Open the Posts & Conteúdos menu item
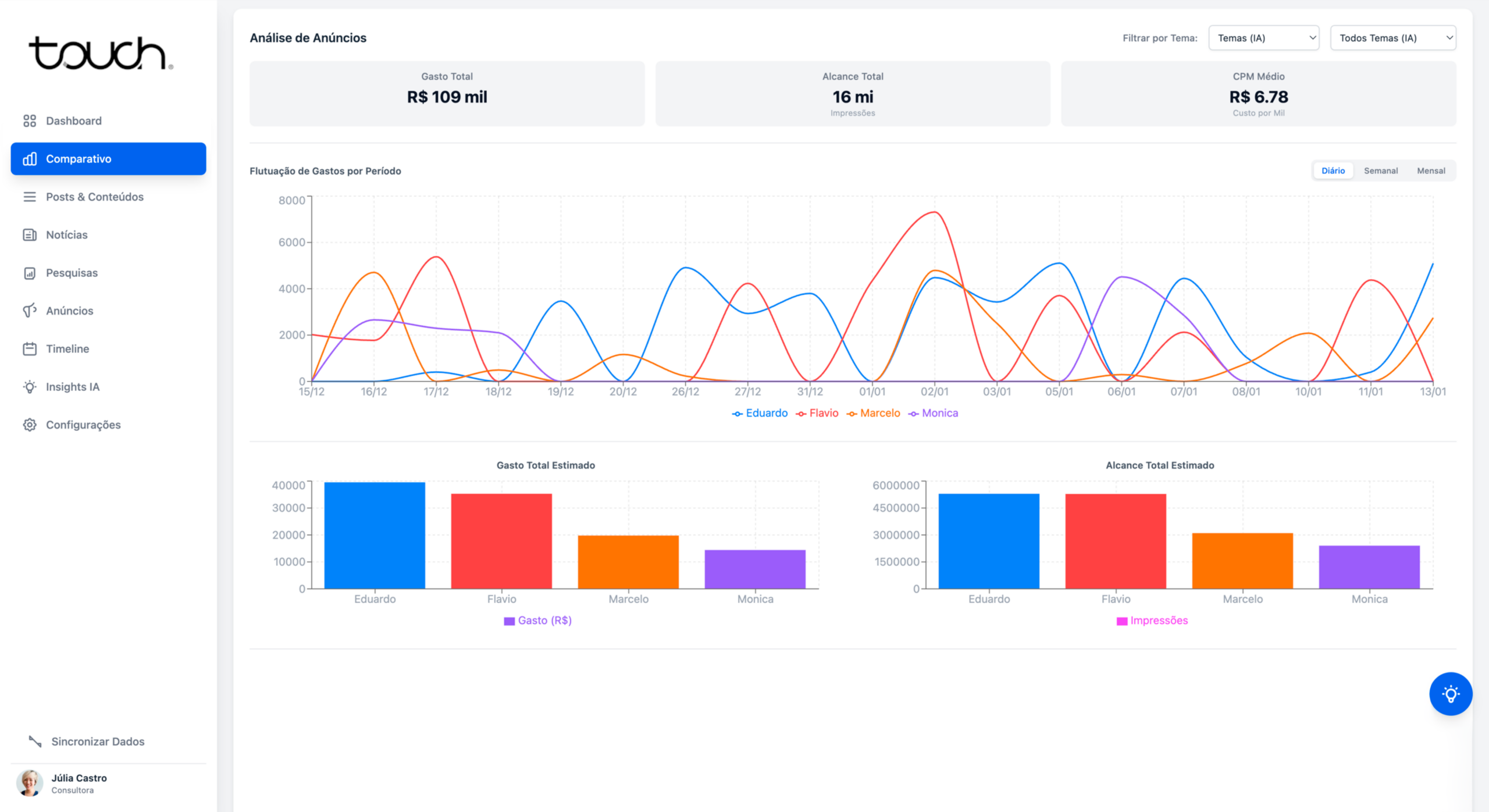The image size is (1489, 812). coord(94,197)
